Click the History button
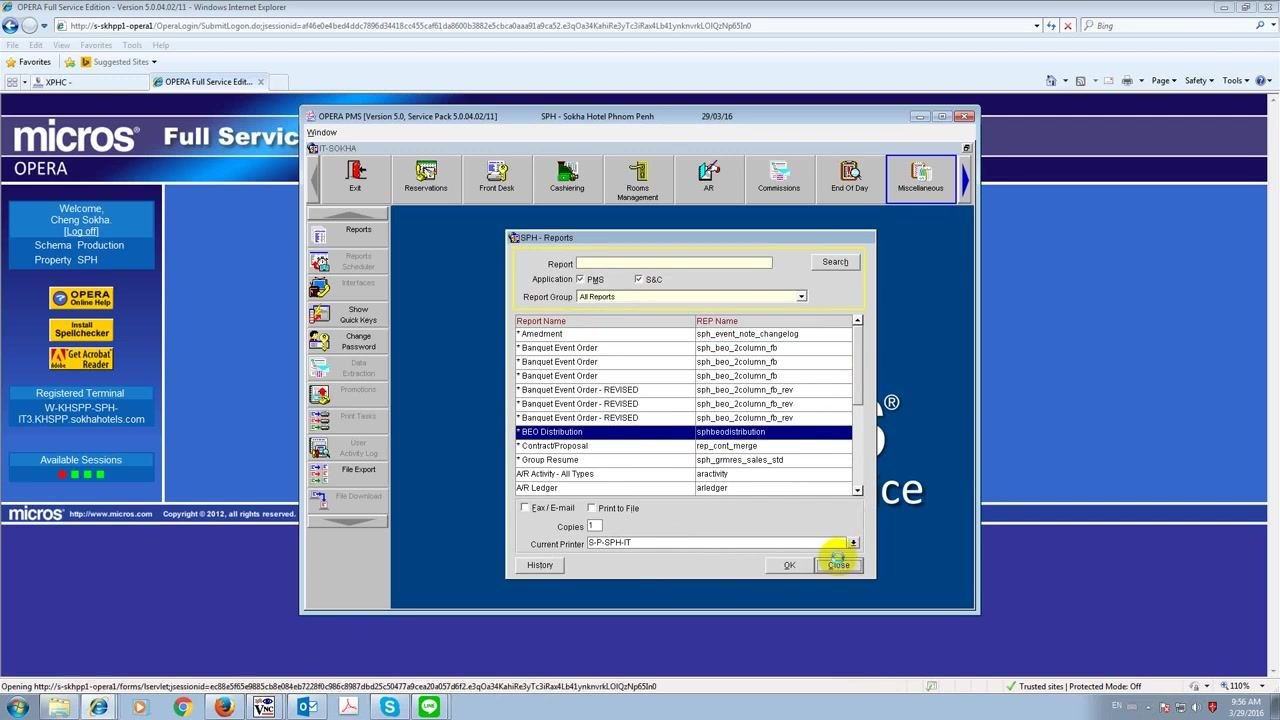 (540, 565)
